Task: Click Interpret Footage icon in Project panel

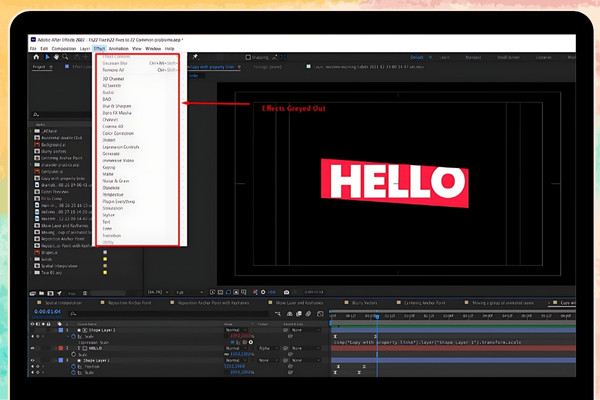Action: point(33,293)
